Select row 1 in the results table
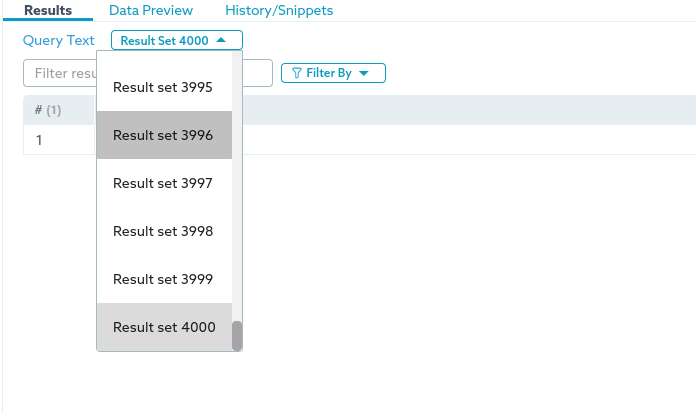 (x=39, y=140)
